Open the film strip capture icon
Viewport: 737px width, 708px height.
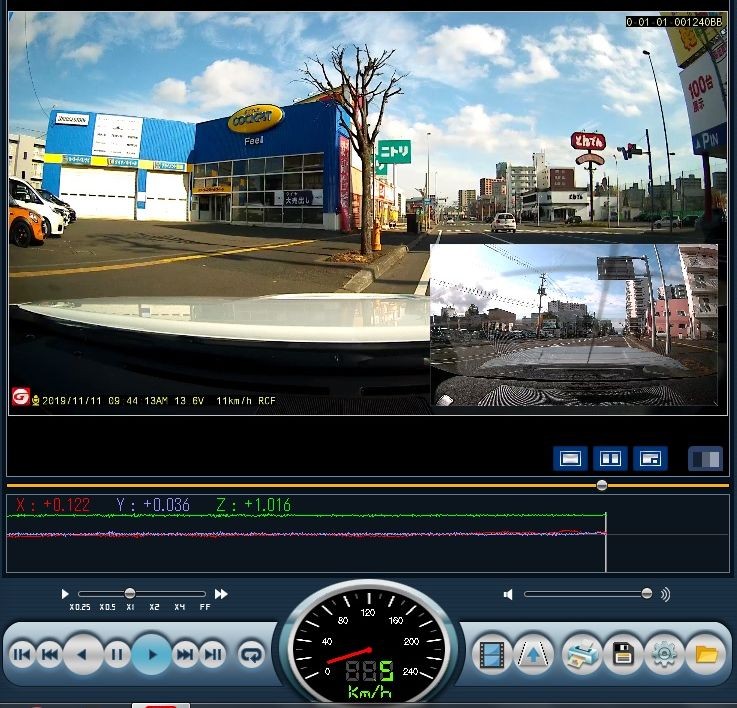click(x=492, y=654)
